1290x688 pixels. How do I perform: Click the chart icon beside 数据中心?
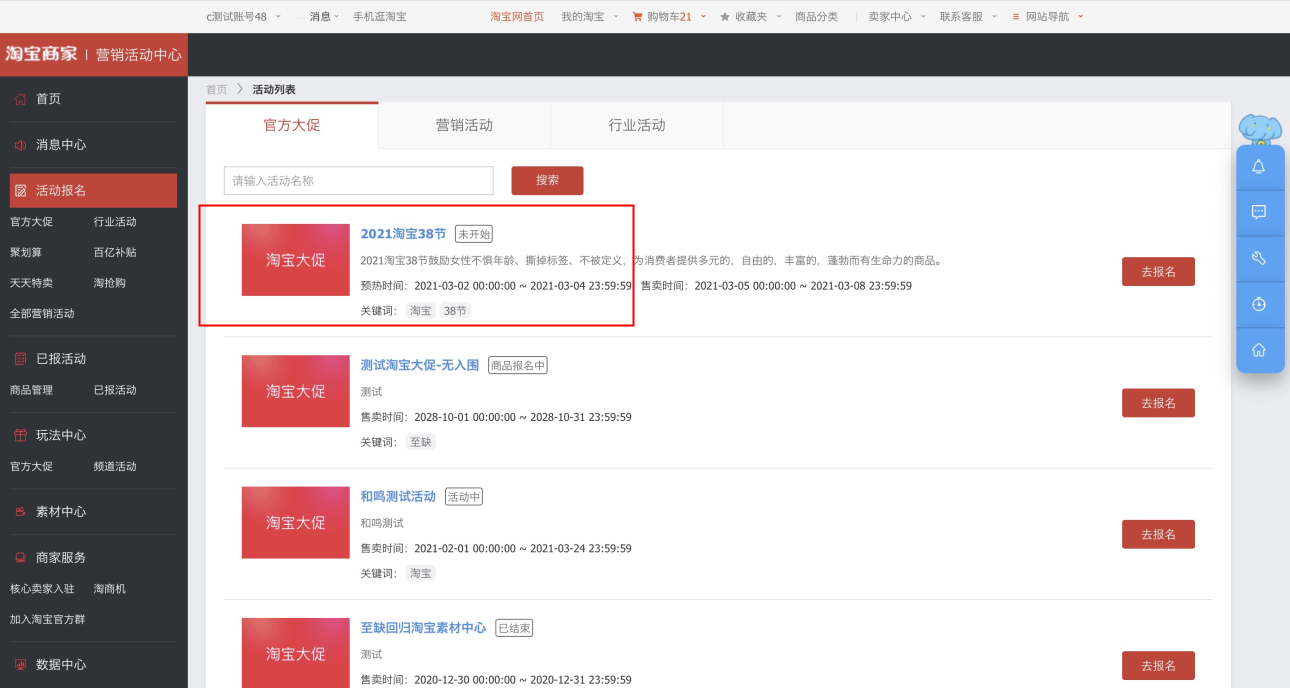[x=20, y=665]
